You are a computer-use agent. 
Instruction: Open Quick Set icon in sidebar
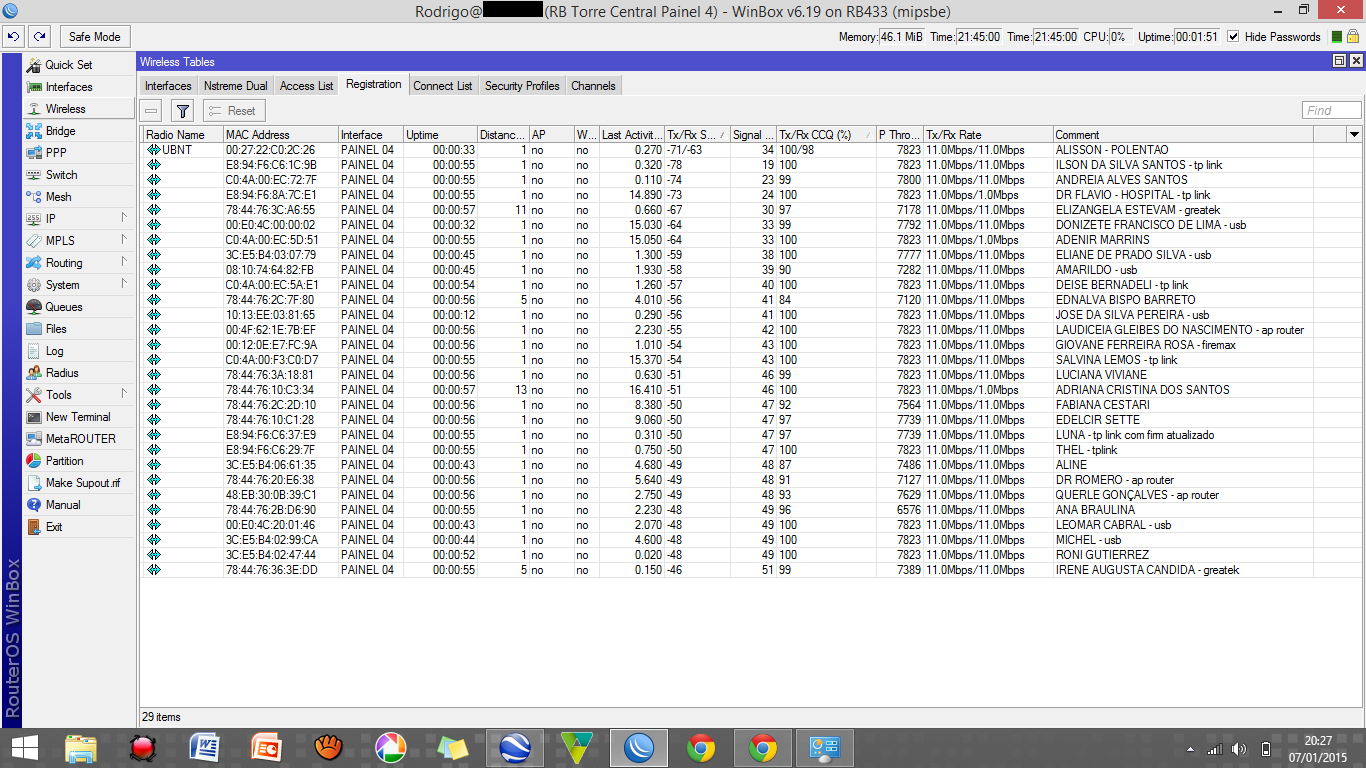[x=34, y=65]
